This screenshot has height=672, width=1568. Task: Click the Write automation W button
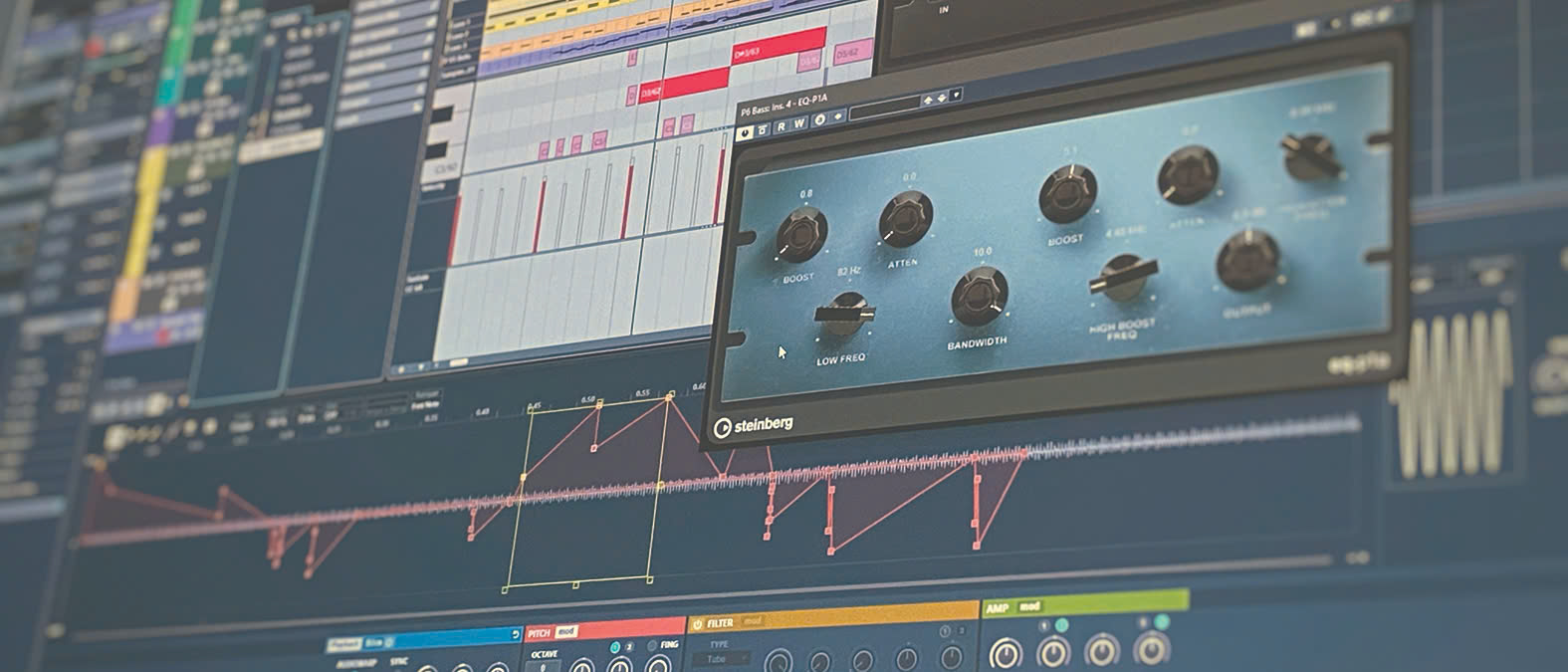click(799, 123)
